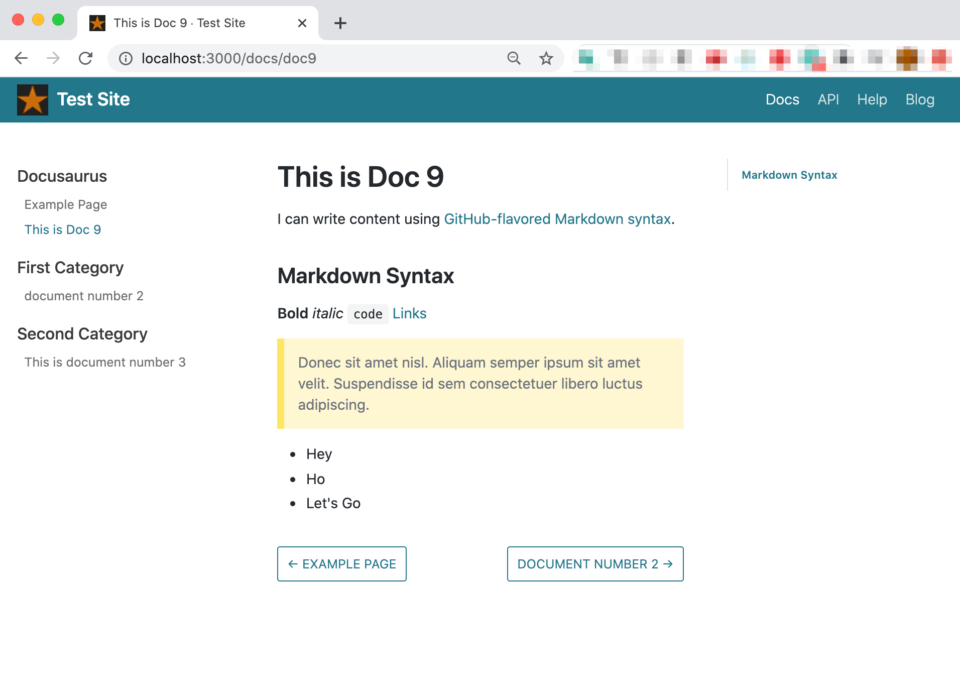
Task: Bookmark this page with the star icon
Action: coord(546,58)
